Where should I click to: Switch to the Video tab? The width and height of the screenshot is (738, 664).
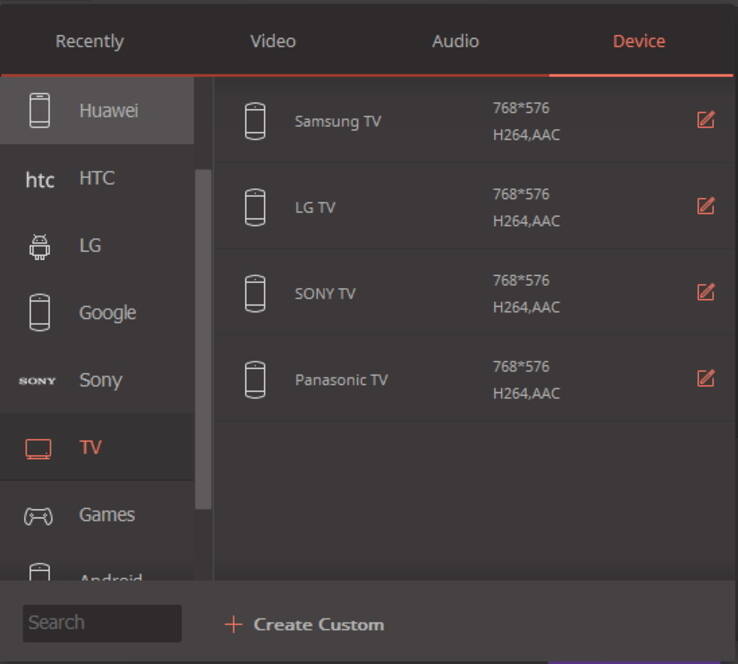[273, 41]
